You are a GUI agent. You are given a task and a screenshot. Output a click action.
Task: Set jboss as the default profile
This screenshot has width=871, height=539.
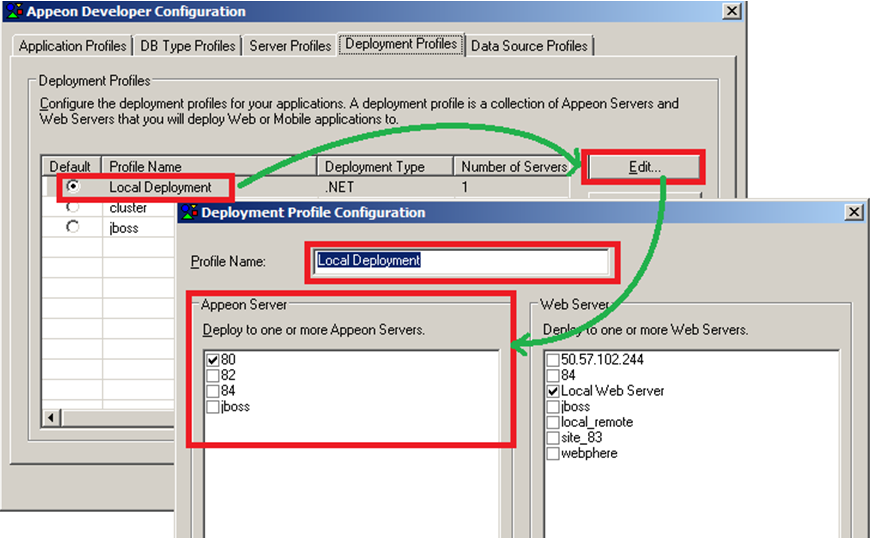tap(72, 227)
